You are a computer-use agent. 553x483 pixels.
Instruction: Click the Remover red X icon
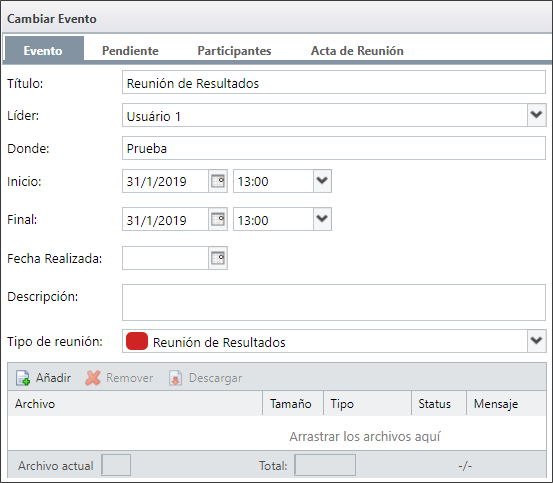point(93,378)
